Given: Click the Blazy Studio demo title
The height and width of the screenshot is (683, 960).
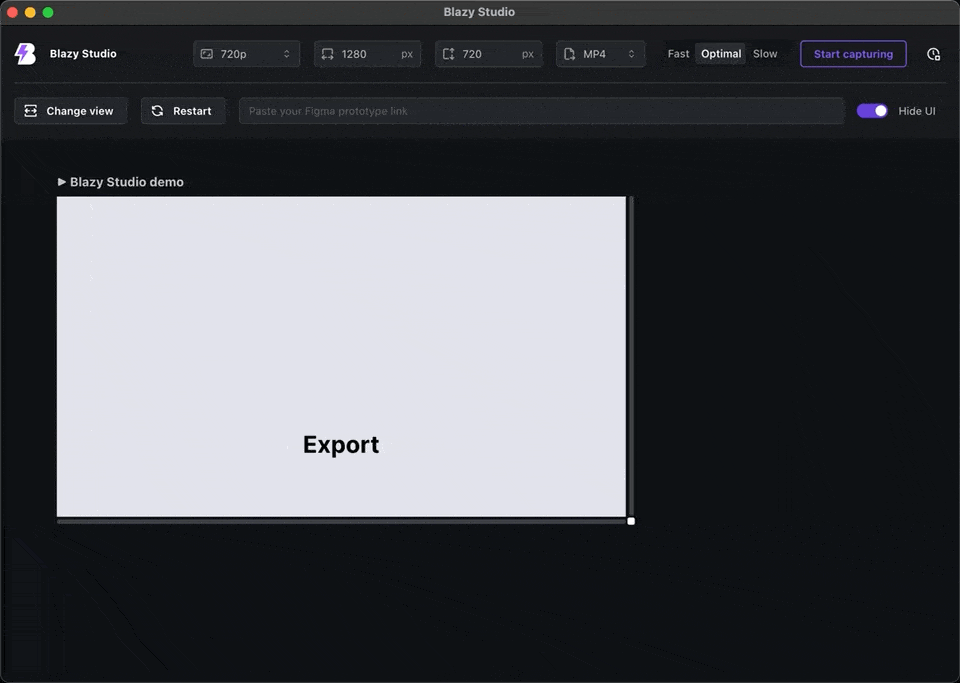Looking at the screenshot, I should (x=127, y=182).
